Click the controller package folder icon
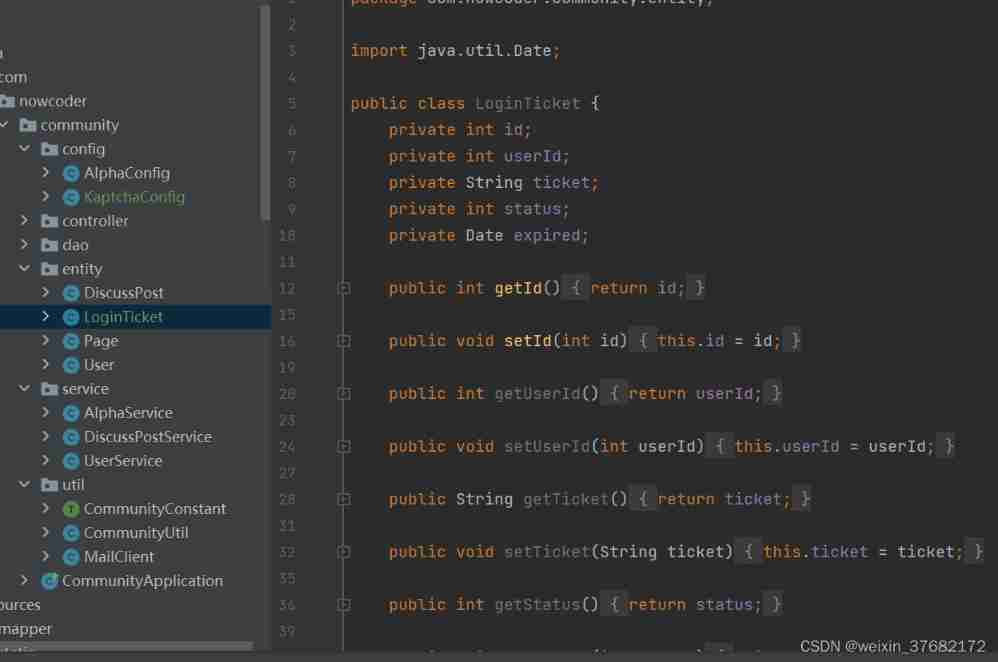Image resolution: width=998 pixels, height=662 pixels. pos(49,221)
